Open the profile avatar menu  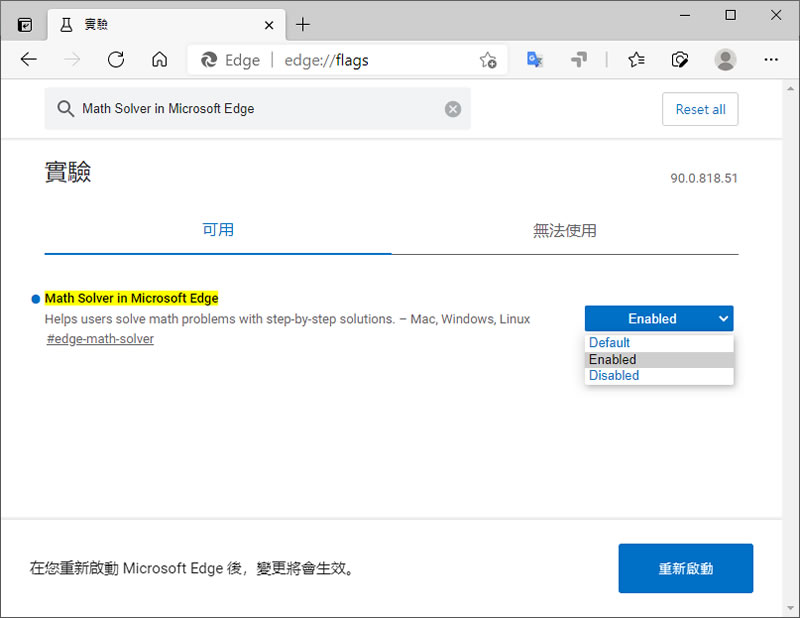[x=725, y=60]
